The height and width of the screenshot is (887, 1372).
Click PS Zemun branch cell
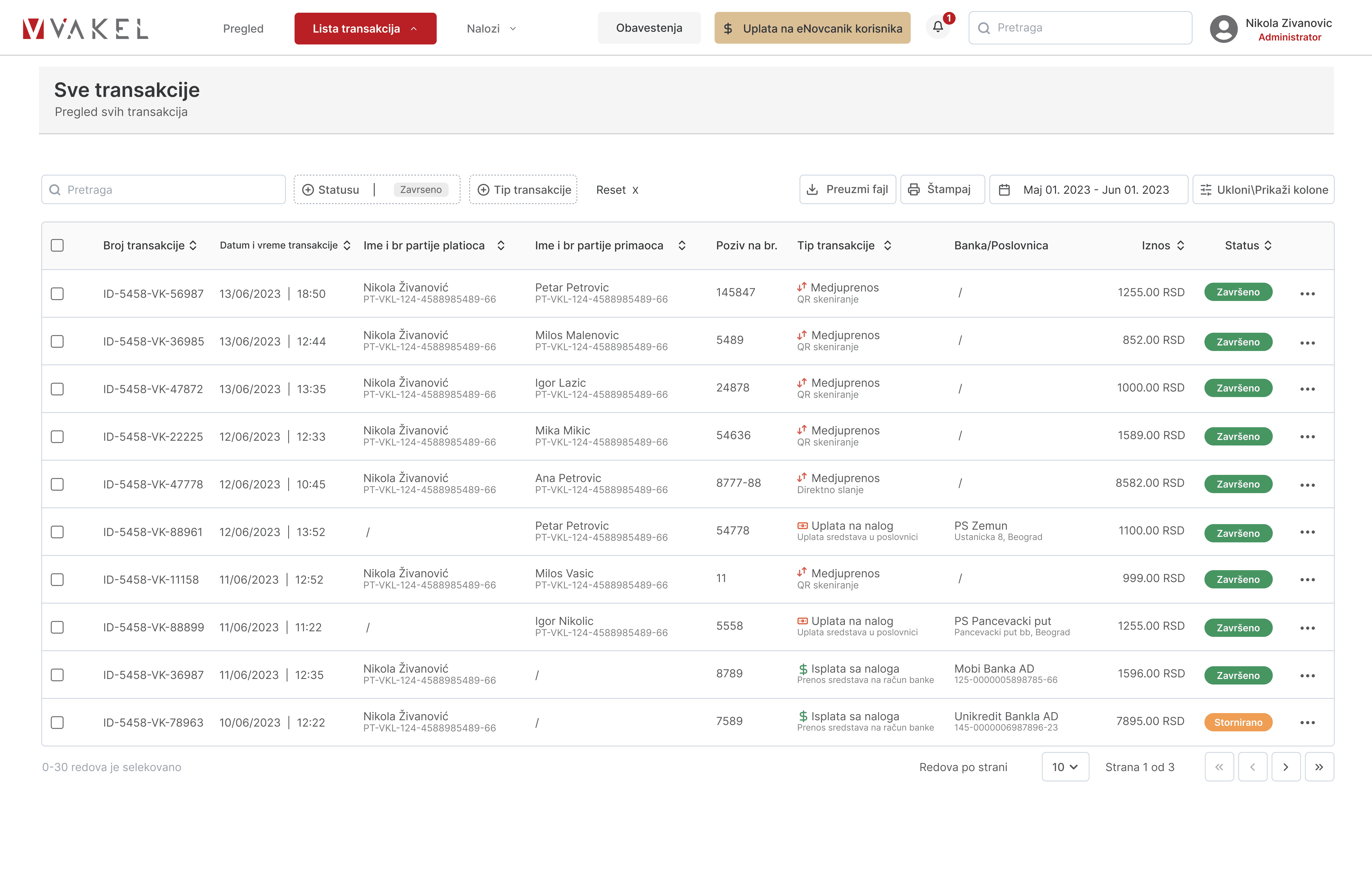(998, 530)
